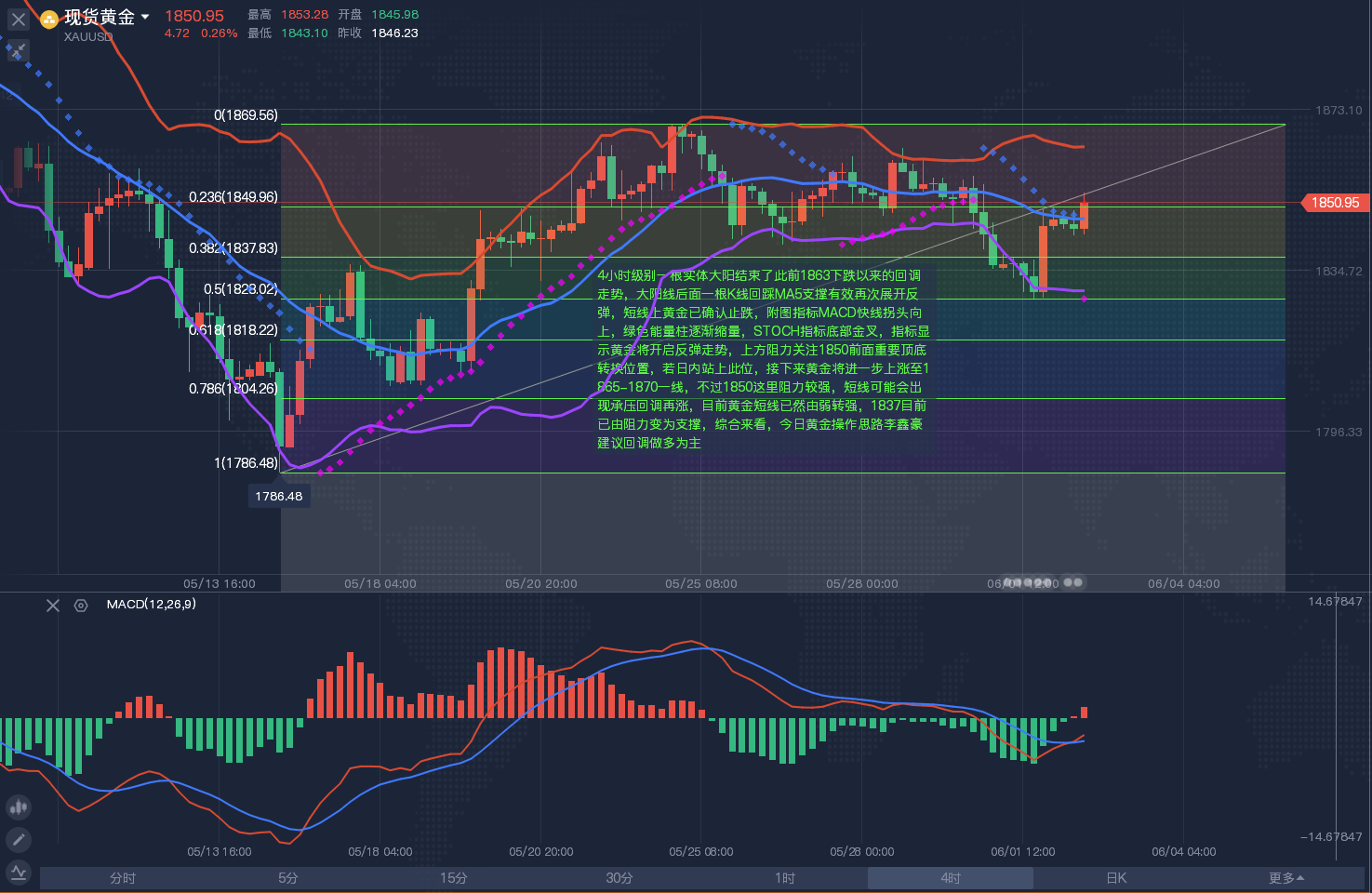Select the pencil drawing tool
This screenshot has width=1372, height=893.
(19, 840)
